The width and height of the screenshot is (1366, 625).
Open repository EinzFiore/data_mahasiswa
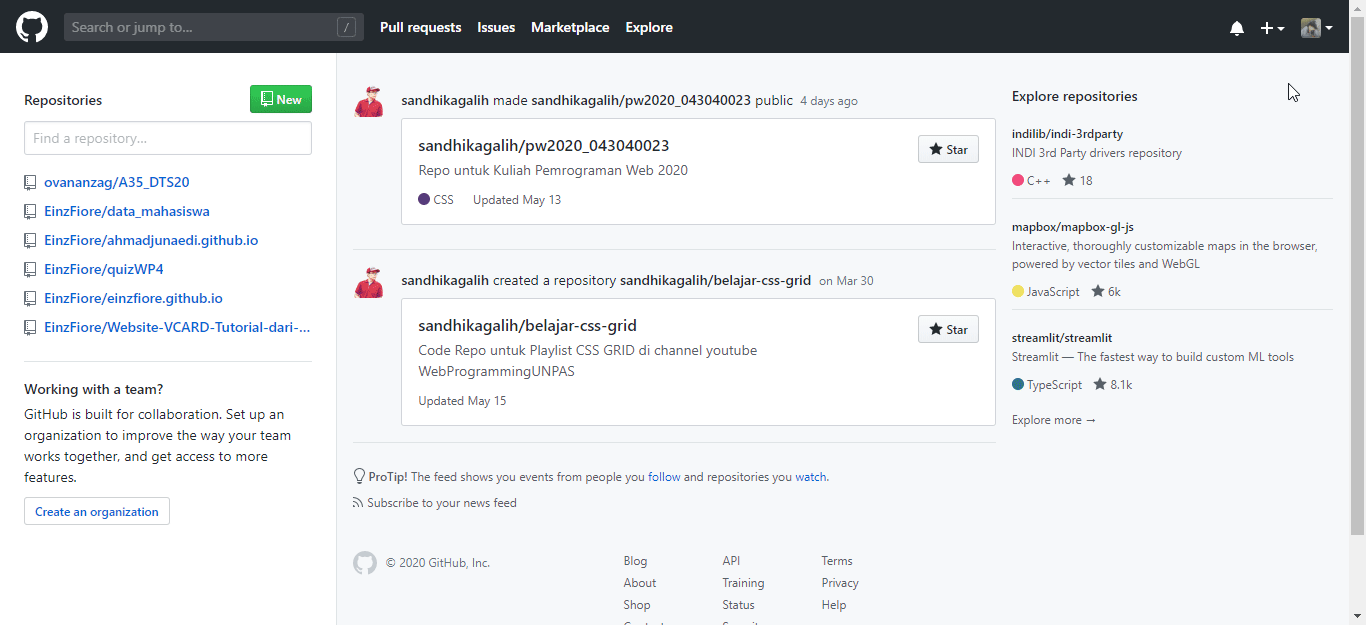tap(127, 211)
